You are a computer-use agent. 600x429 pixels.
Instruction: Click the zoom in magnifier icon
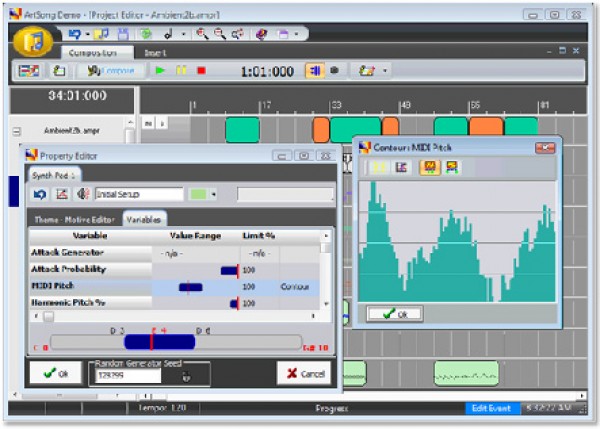[203, 34]
